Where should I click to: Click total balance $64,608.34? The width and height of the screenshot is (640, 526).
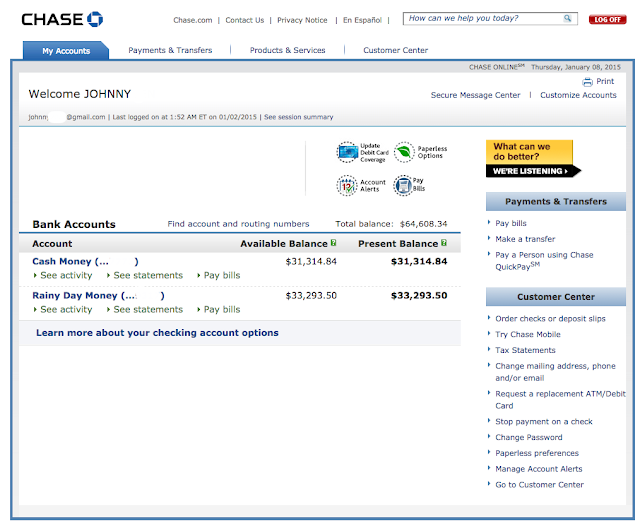423,224
